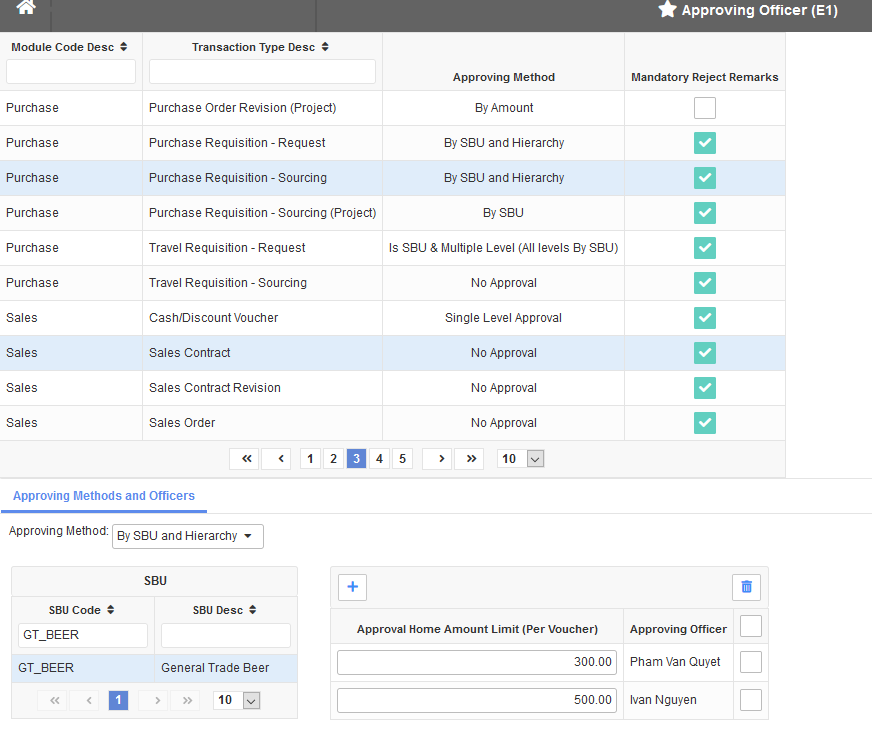The image size is (872, 734).
Task: Click the plus icon to add an approving officer
Action: point(352,587)
